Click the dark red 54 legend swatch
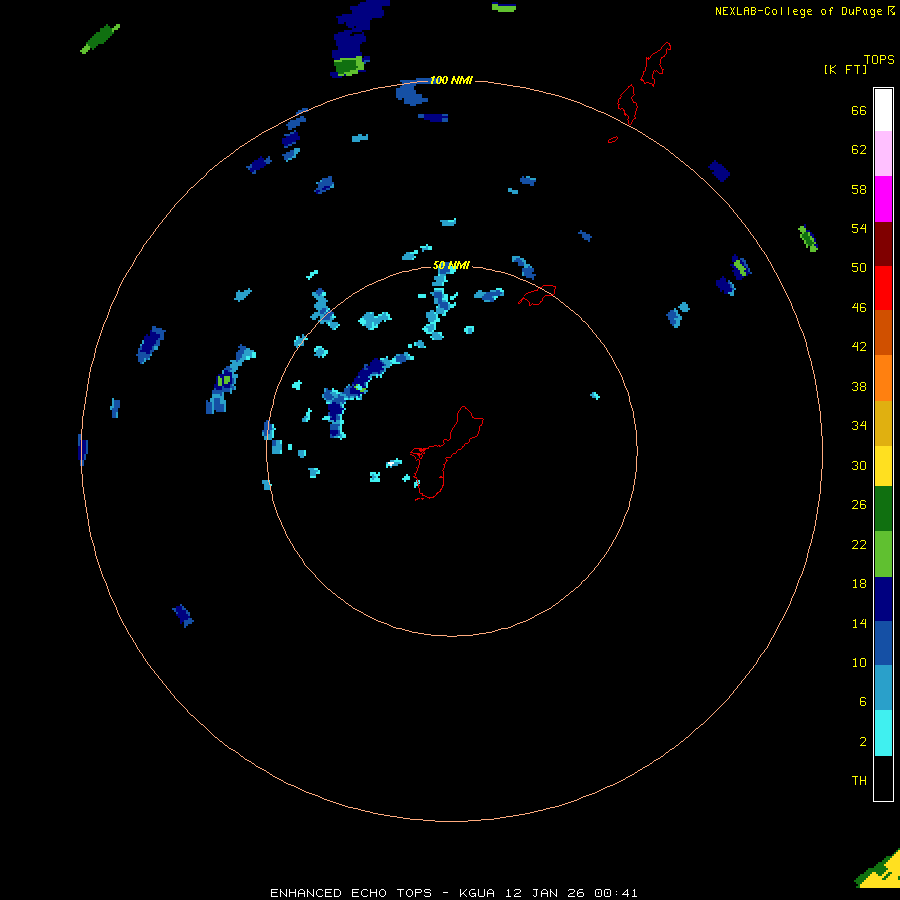The image size is (900, 900). [x=883, y=243]
